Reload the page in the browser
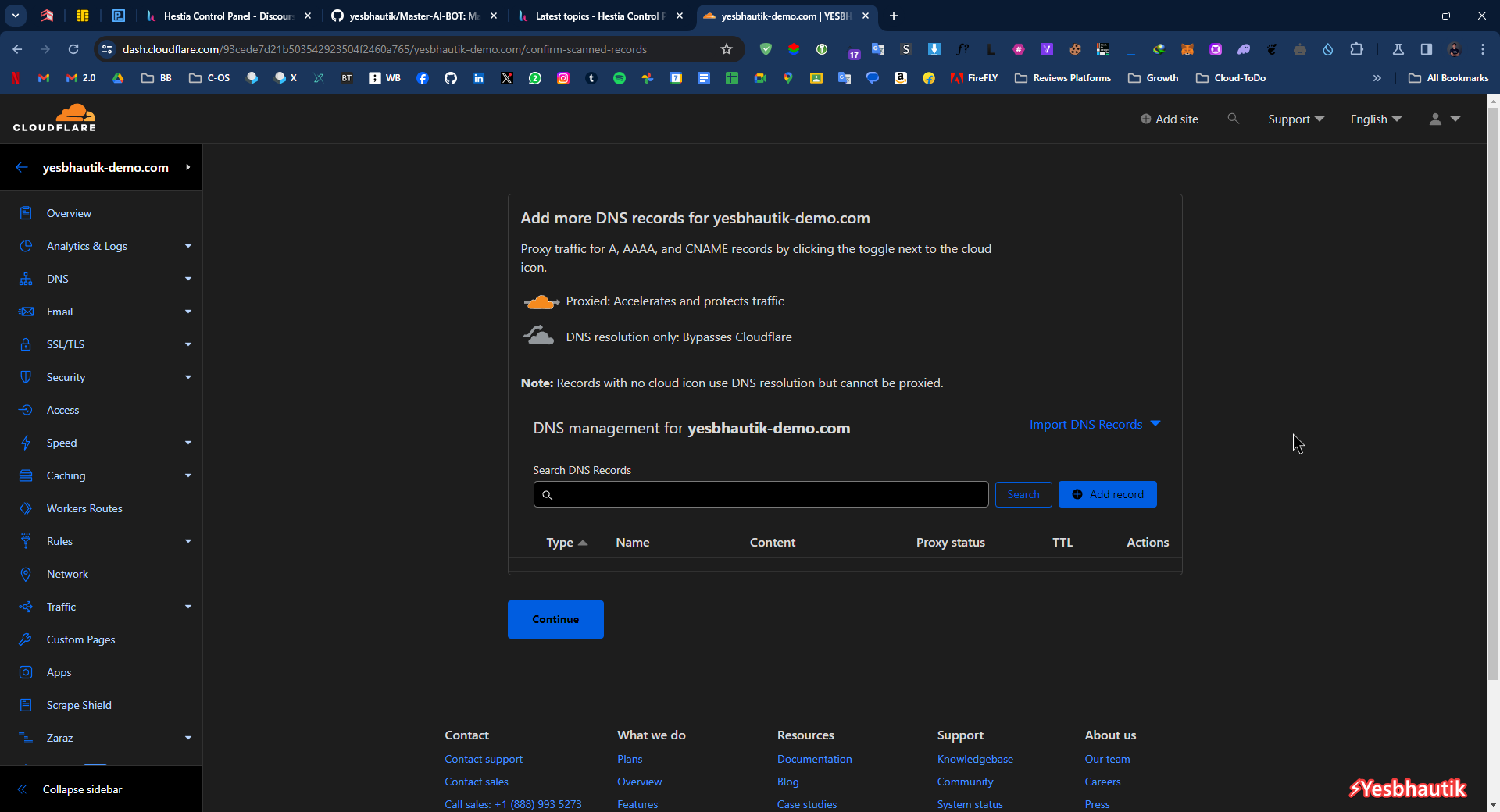This screenshot has width=1500, height=812. (73, 49)
